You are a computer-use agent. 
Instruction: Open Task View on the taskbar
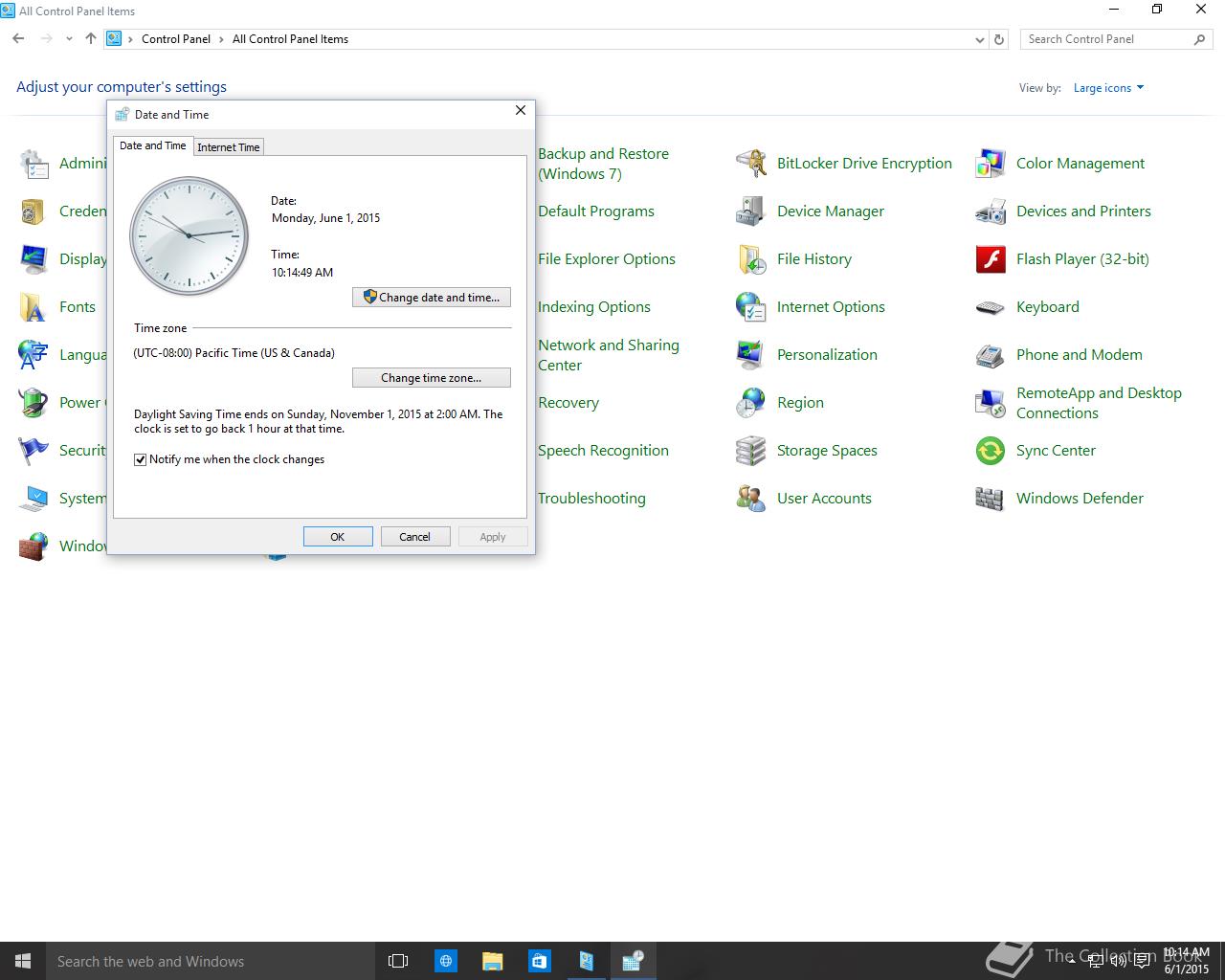click(398, 961)
